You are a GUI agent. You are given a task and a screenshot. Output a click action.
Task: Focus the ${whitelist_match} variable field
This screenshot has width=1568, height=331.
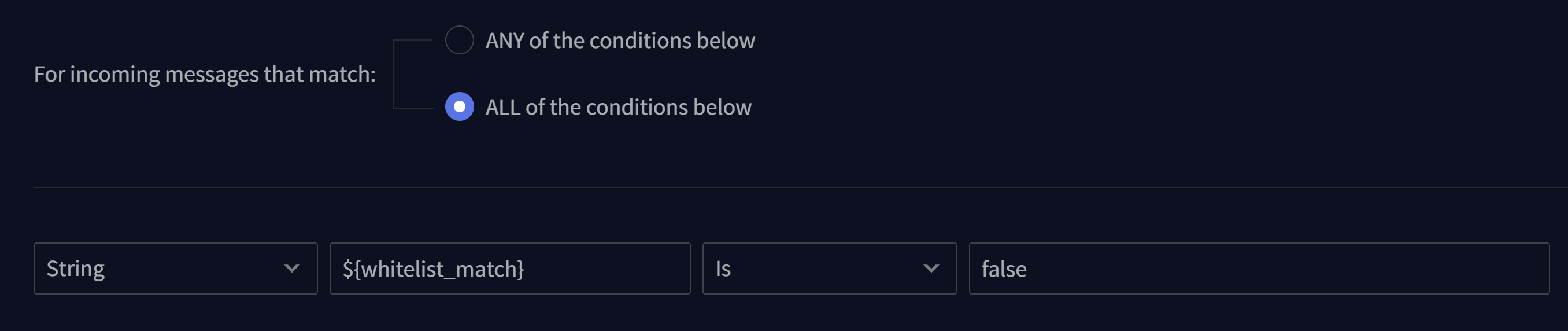509,269
